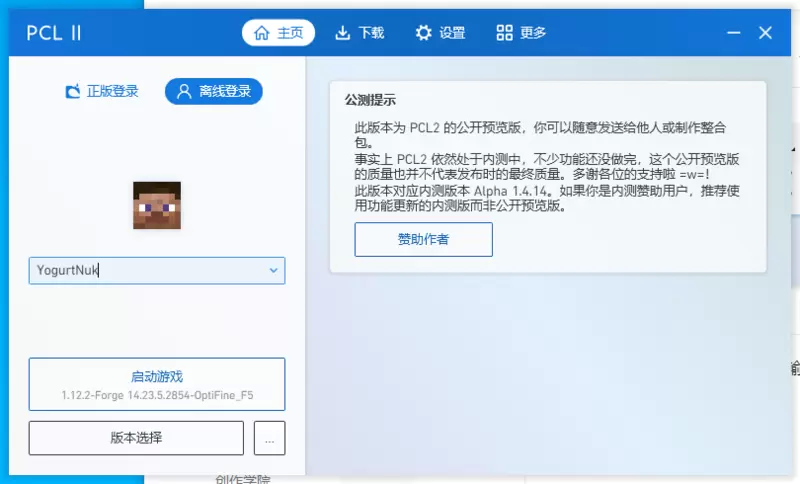The height and width of the screenshot is (484, 800).
Task: Close the PCL II window
Action: tap(765, 33)
